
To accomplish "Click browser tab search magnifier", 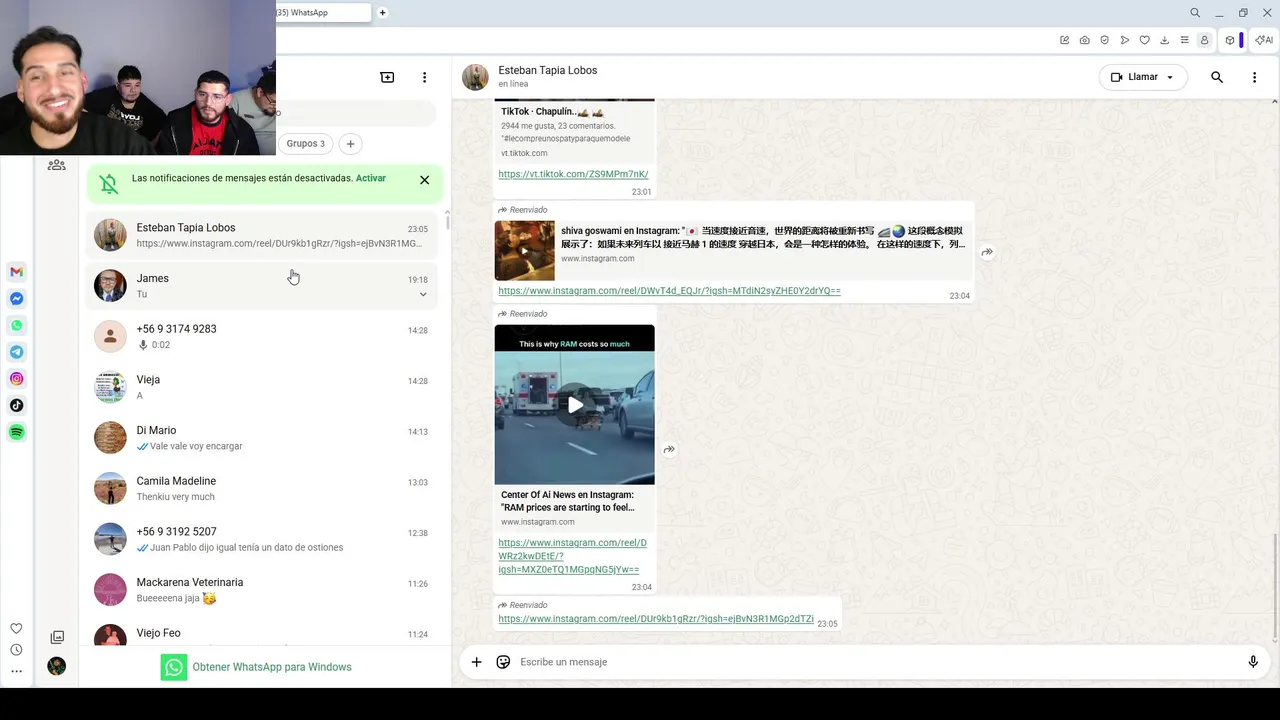I will point(1195,13).
